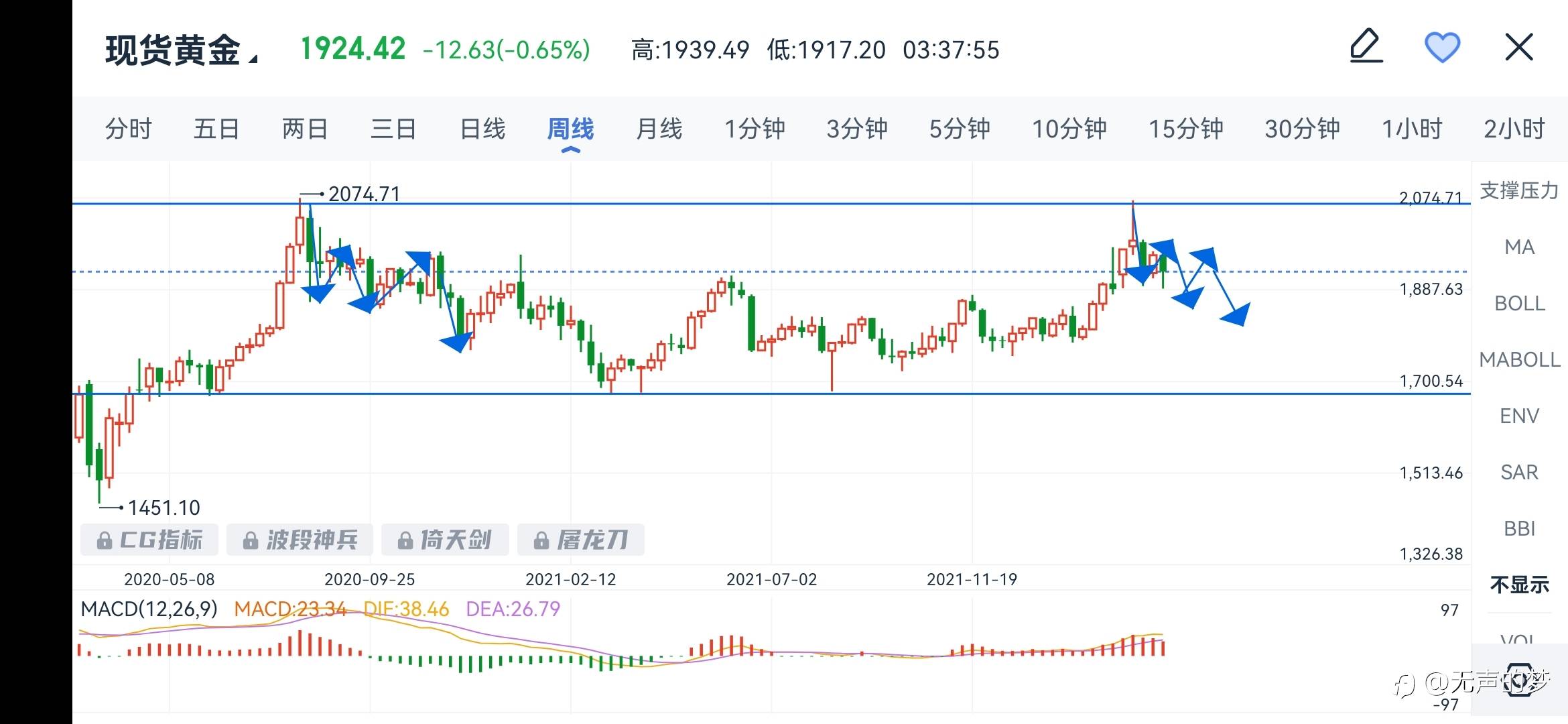Choose 不显示 to hide main indicators

[1519, 585]
